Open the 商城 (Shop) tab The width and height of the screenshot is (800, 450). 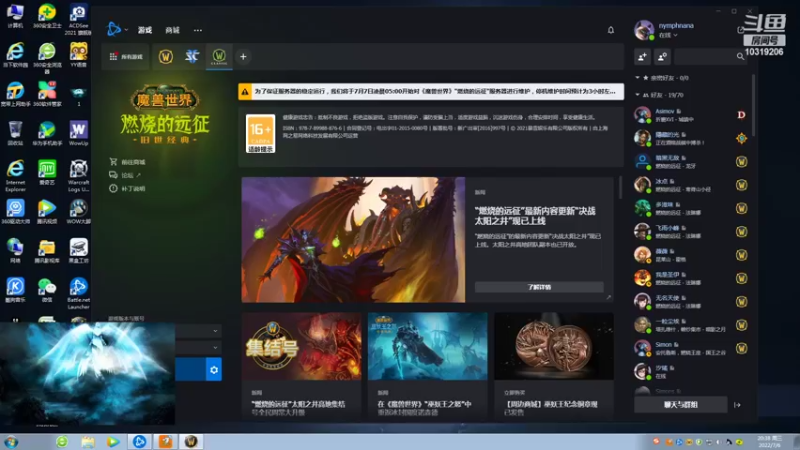point(172,30)
